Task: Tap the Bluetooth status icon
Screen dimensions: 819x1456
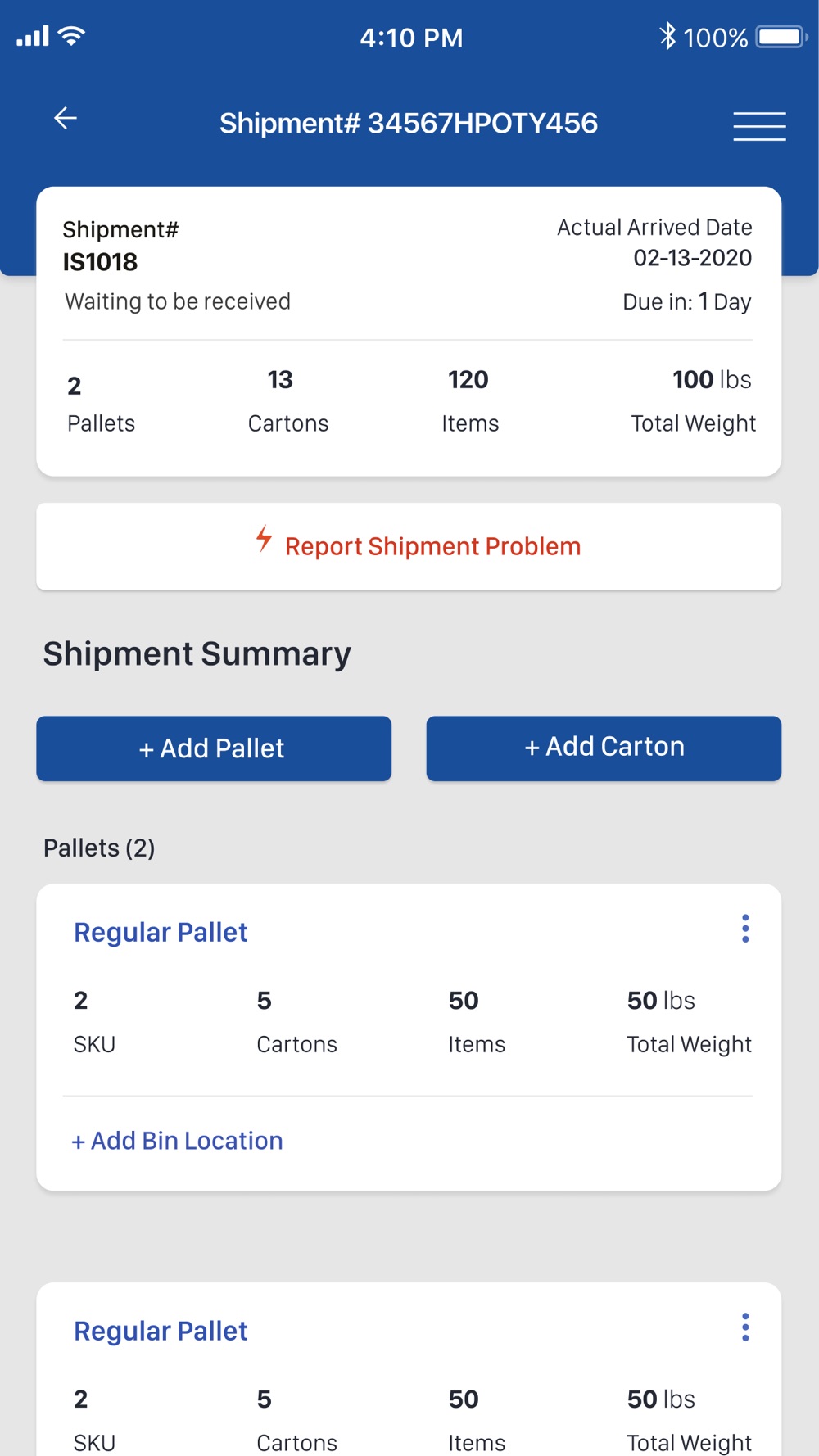Action: [x=667, y=36]
